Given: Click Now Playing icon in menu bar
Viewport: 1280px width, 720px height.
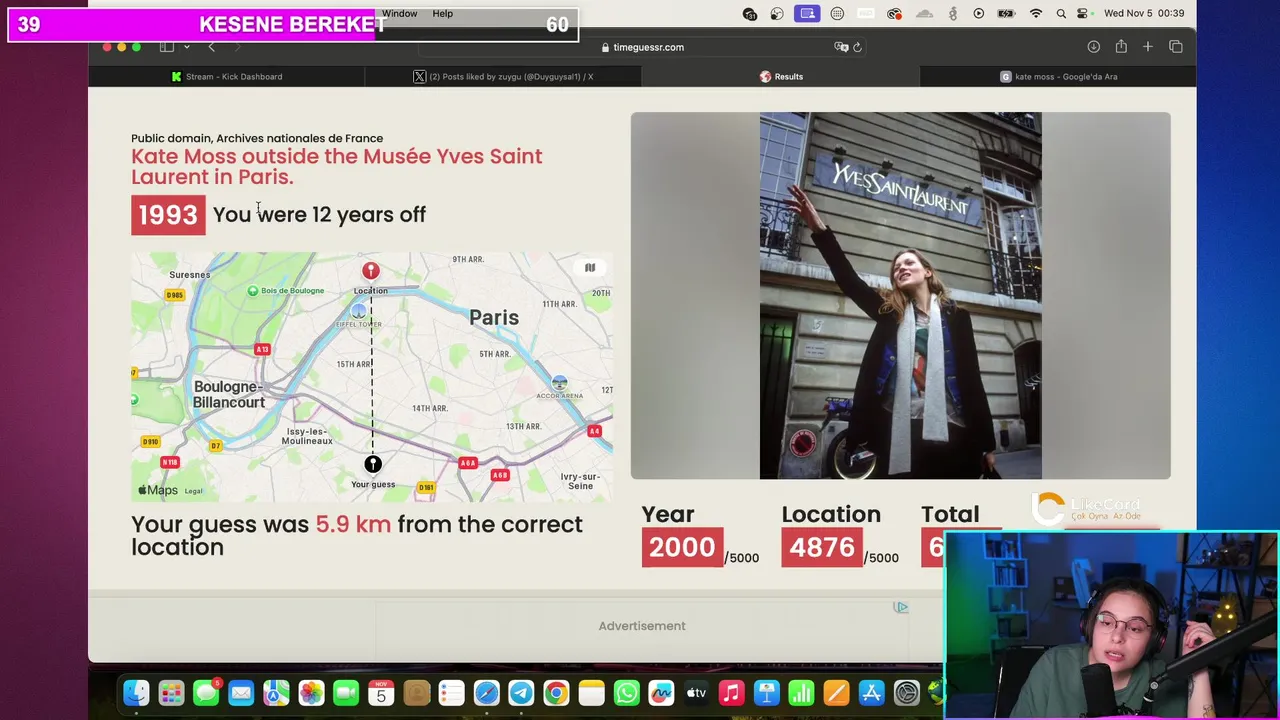Looking at the screenshot, I should pyautogui.click(x=979, y=14).
